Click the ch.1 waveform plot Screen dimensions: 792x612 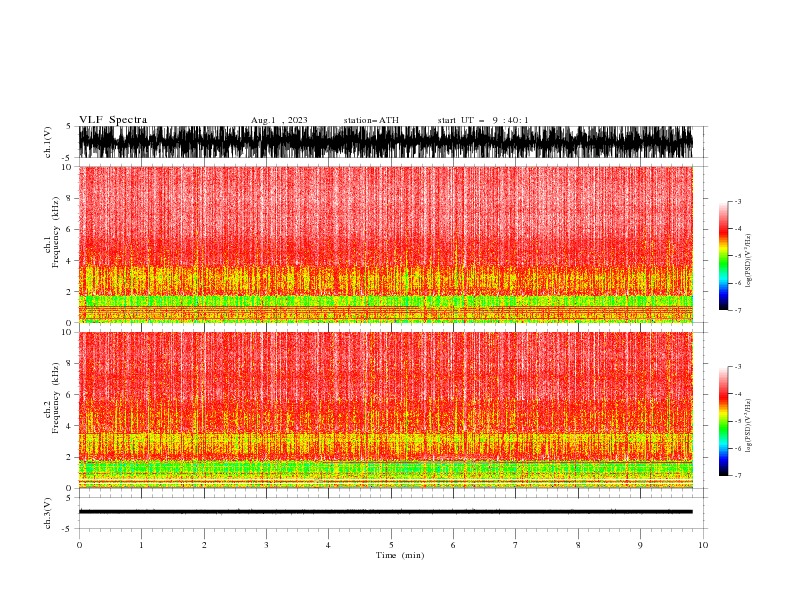[386, 142]
